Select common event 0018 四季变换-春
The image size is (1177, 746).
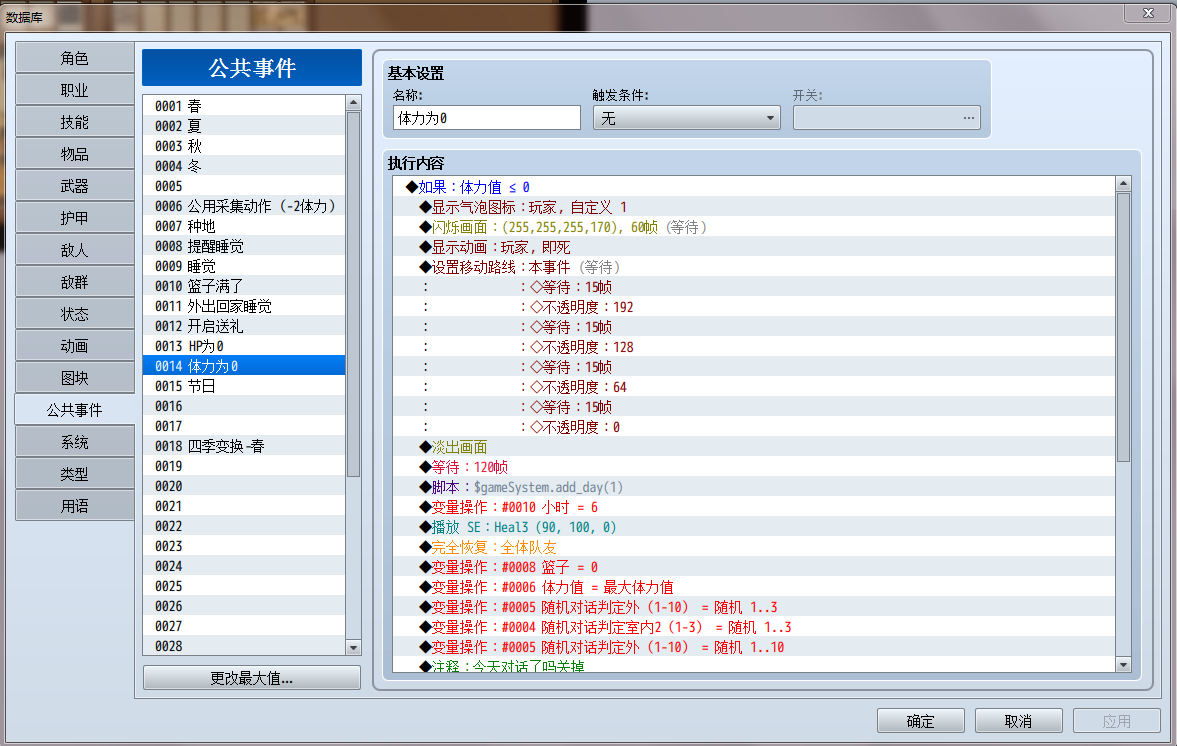(244, 446)
